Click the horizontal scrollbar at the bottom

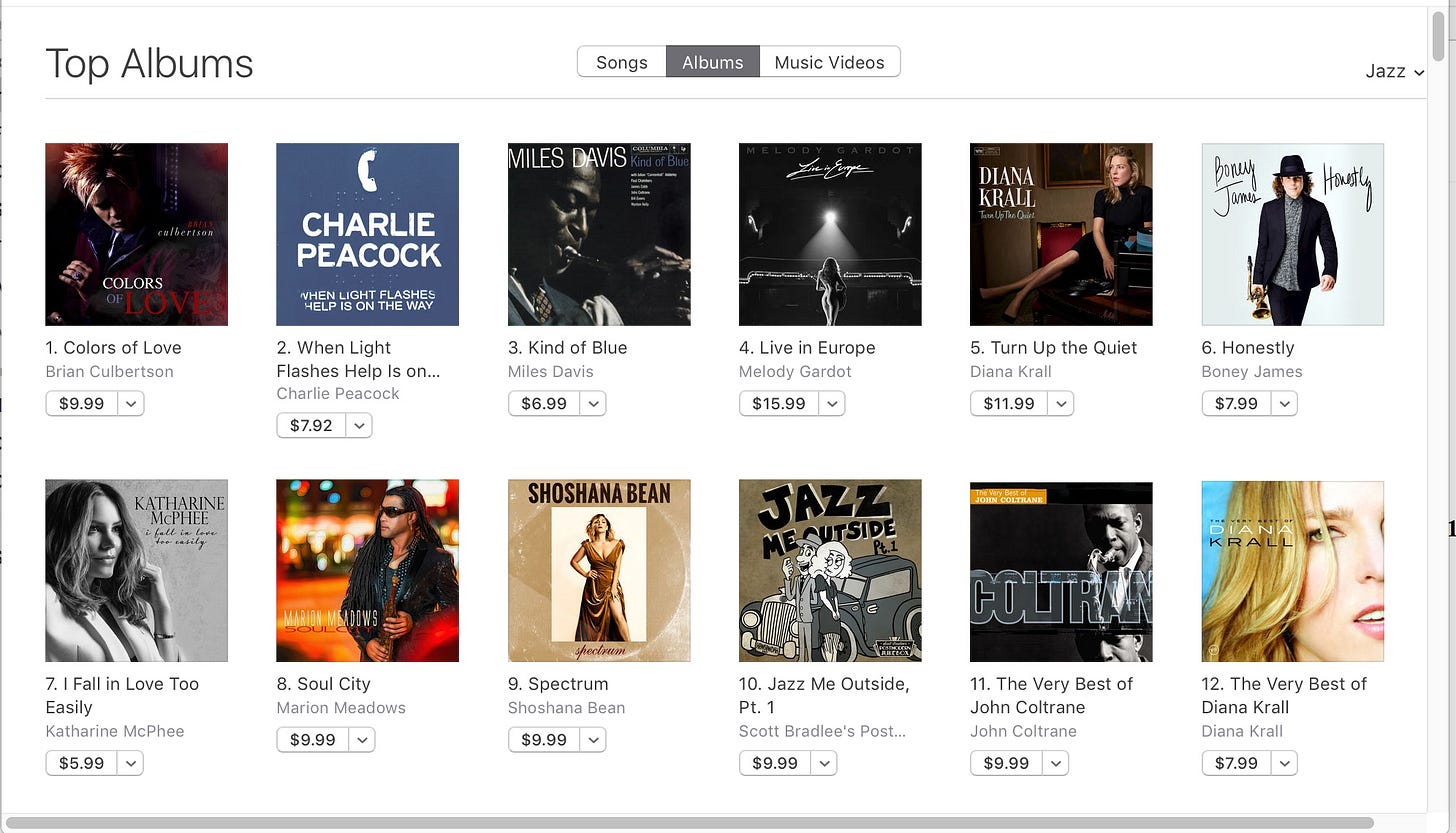pos(690,823)
